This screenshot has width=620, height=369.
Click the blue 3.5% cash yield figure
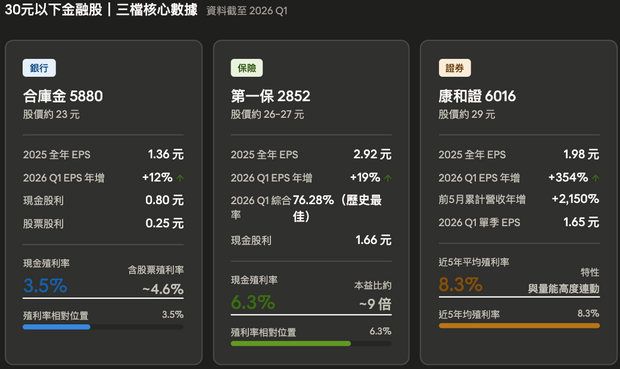(45, 286)
